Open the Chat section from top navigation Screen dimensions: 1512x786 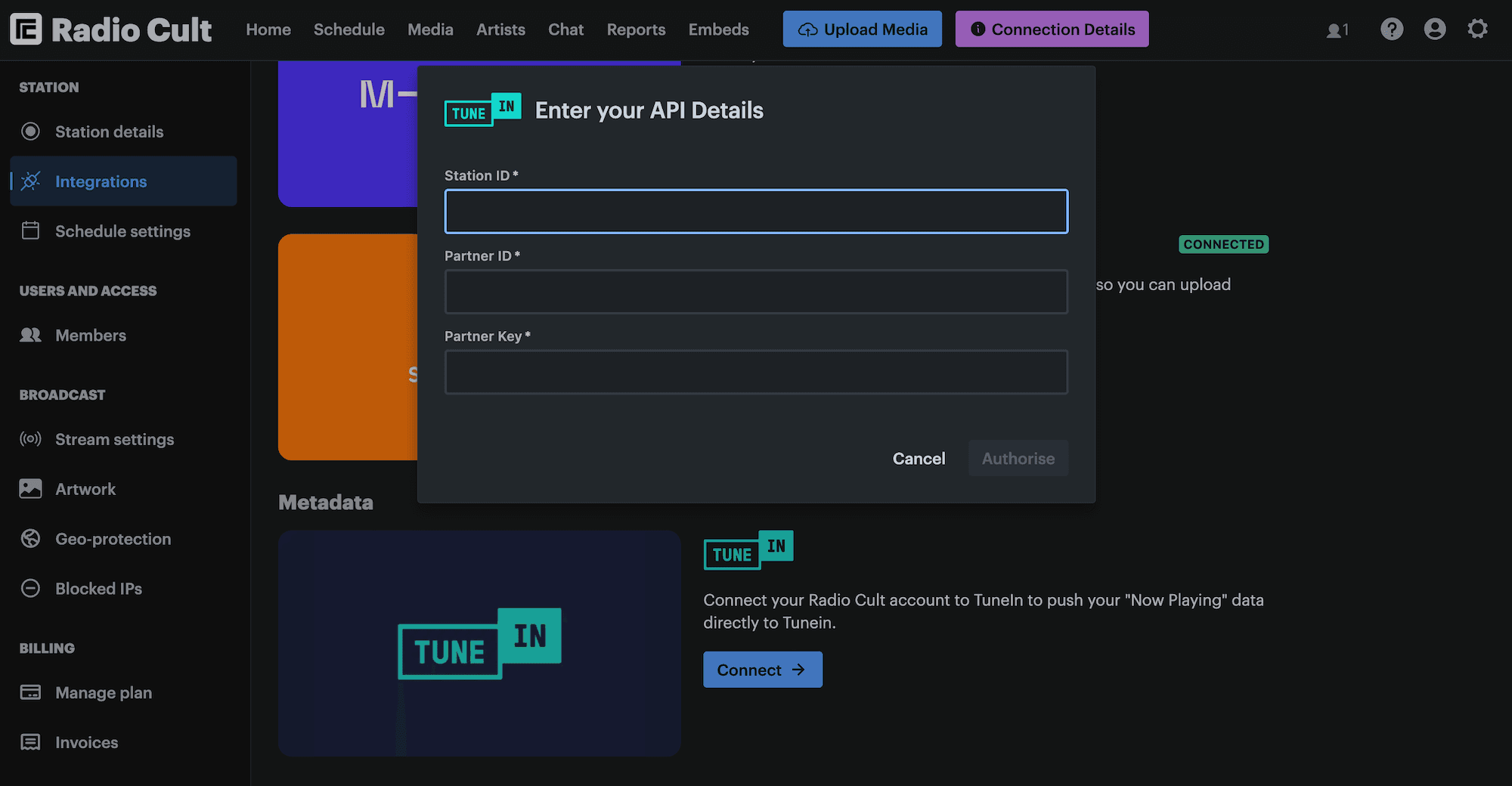click(565, 29)
